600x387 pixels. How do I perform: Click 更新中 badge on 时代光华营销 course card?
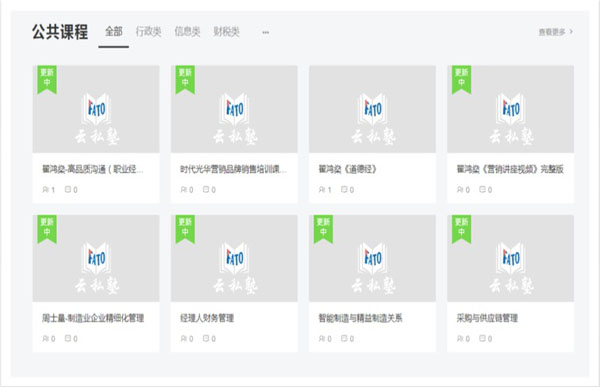pos(185,80)
